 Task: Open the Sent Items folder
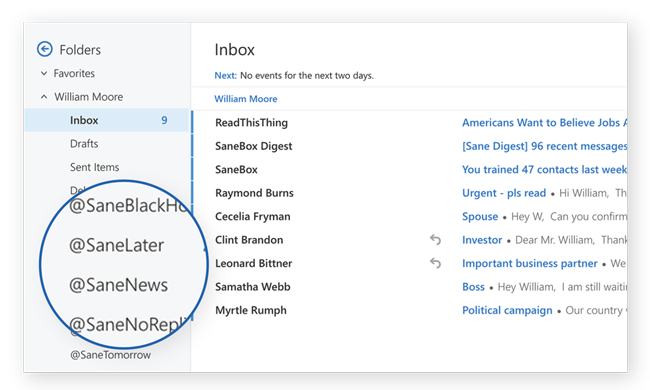point(95,167)
